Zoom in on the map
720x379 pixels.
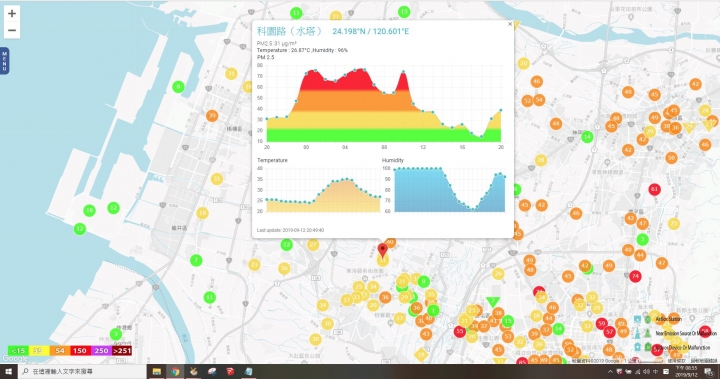12,13
